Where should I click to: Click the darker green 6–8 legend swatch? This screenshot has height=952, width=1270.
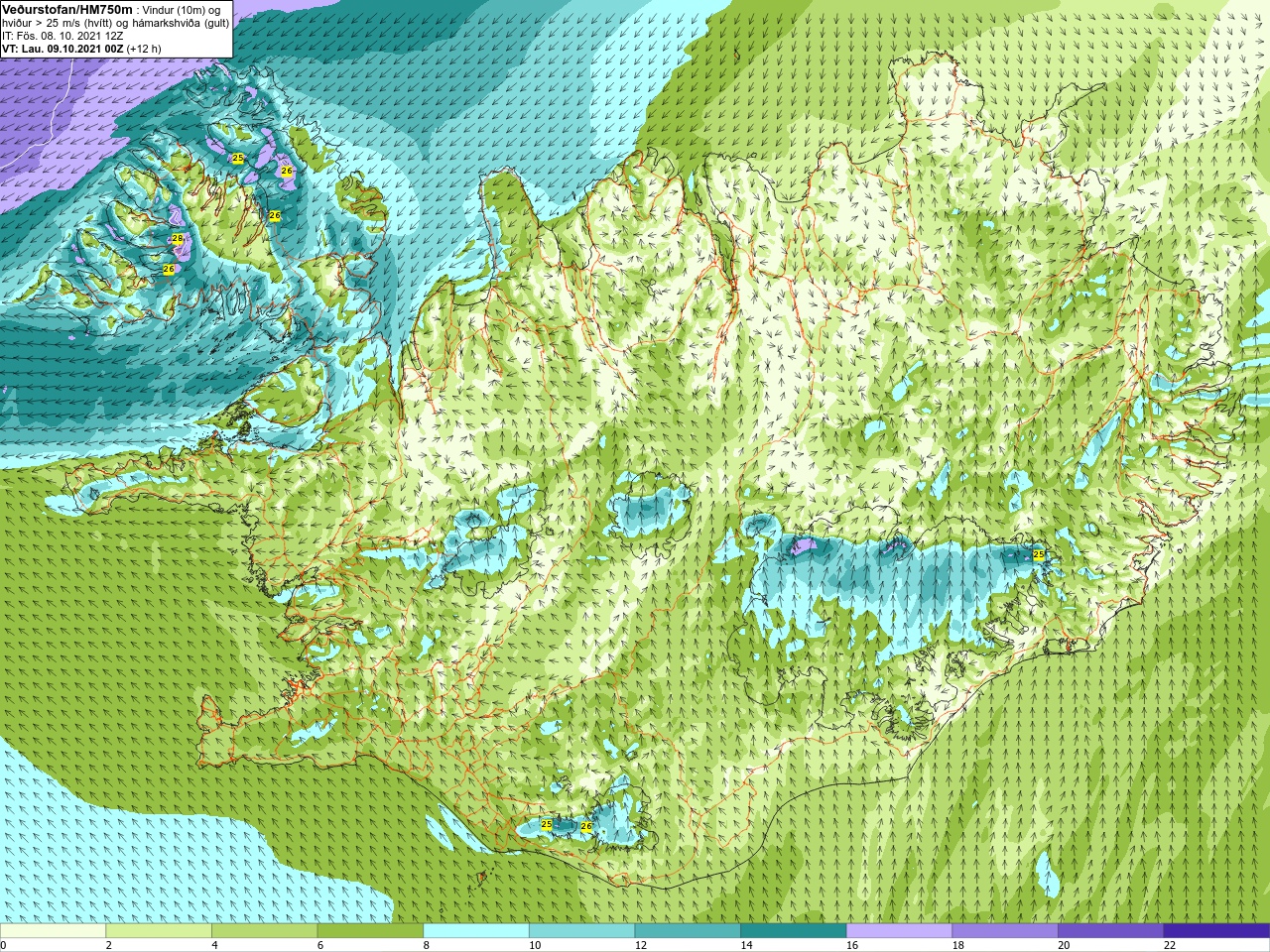coord(370,931)
